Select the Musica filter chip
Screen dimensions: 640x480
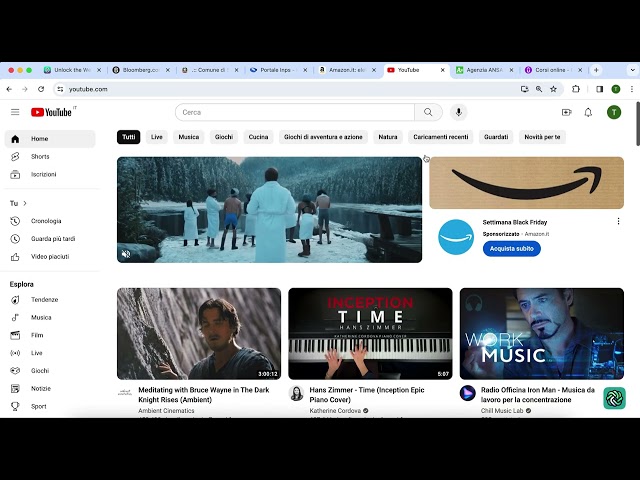[189, 137]
